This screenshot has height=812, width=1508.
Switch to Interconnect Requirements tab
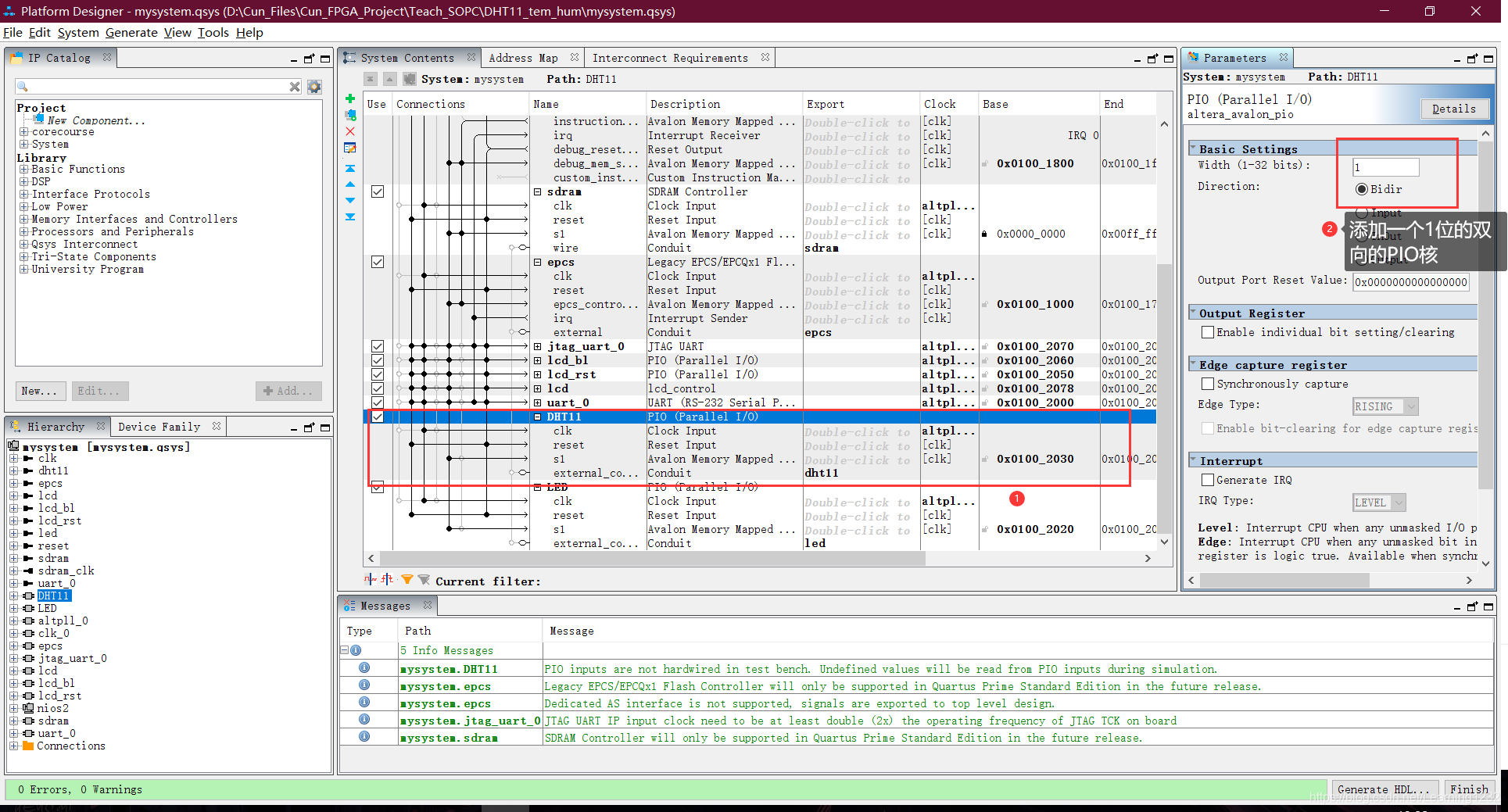670,58
